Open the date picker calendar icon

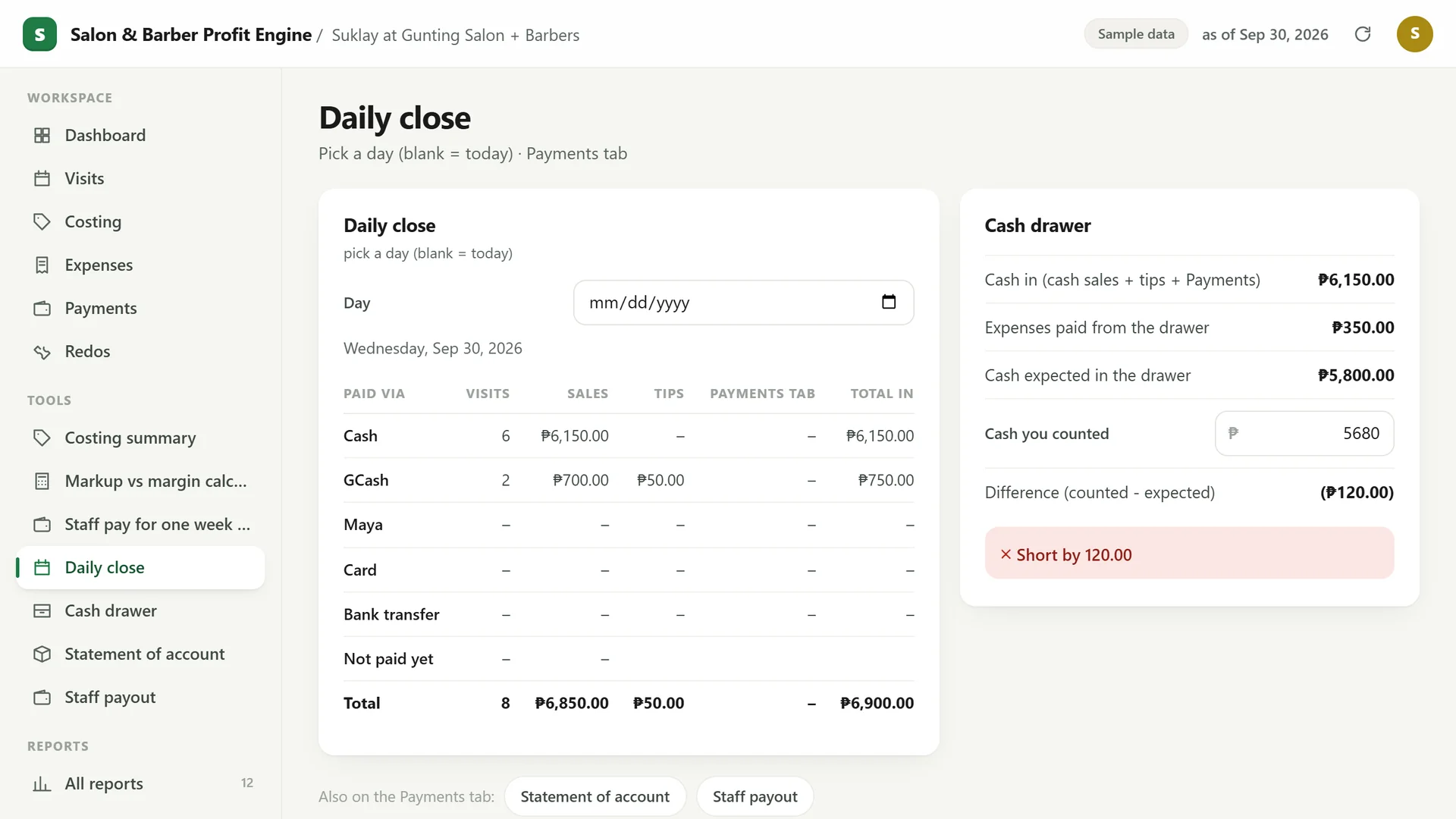coord(889,302)
